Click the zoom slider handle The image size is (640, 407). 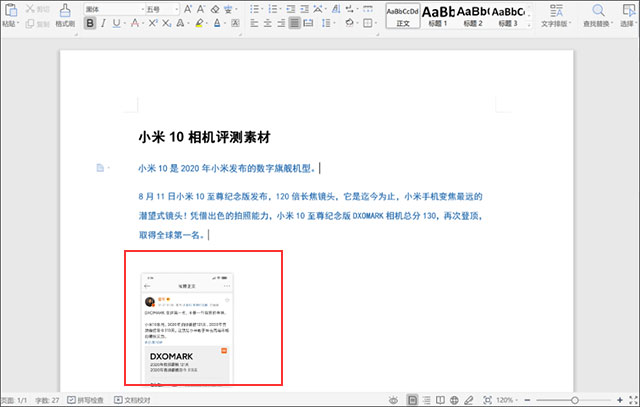click(x=575, y=400)
